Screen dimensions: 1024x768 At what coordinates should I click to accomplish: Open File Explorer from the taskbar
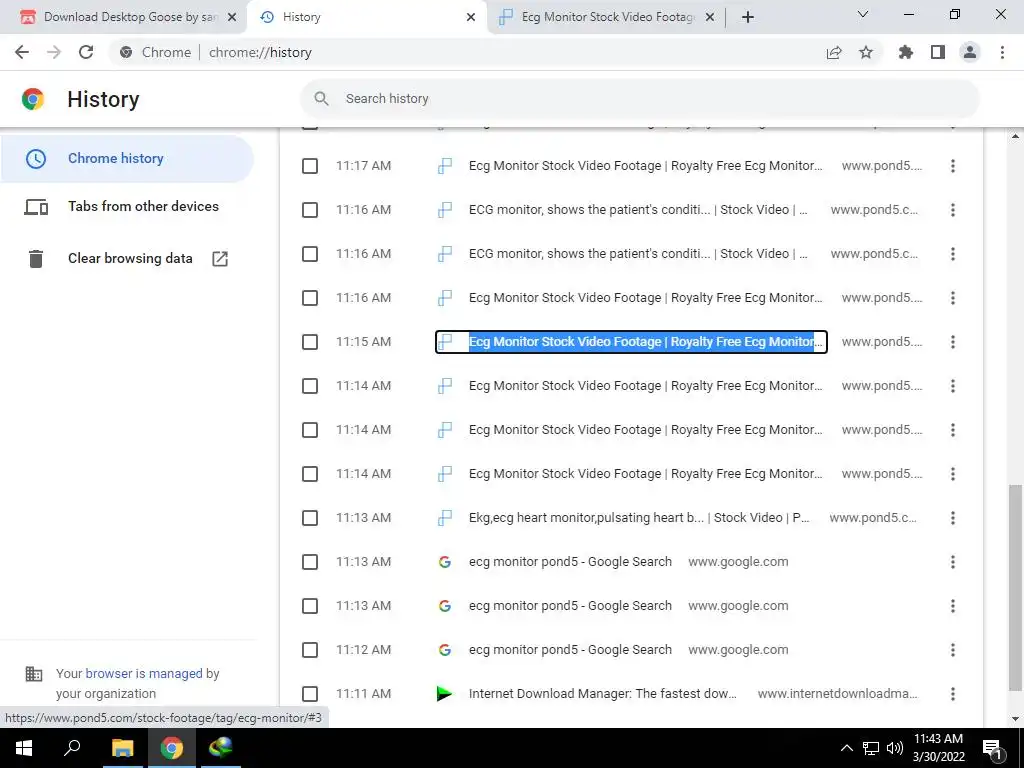[122, 748]
